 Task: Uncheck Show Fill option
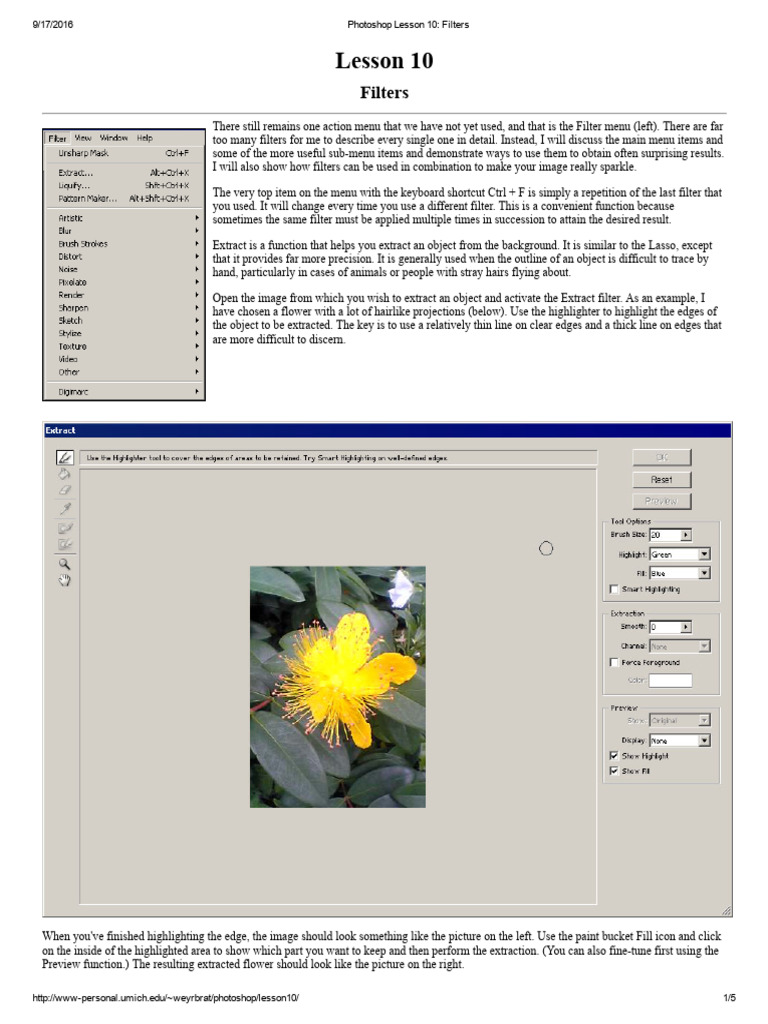coord(613,771)
